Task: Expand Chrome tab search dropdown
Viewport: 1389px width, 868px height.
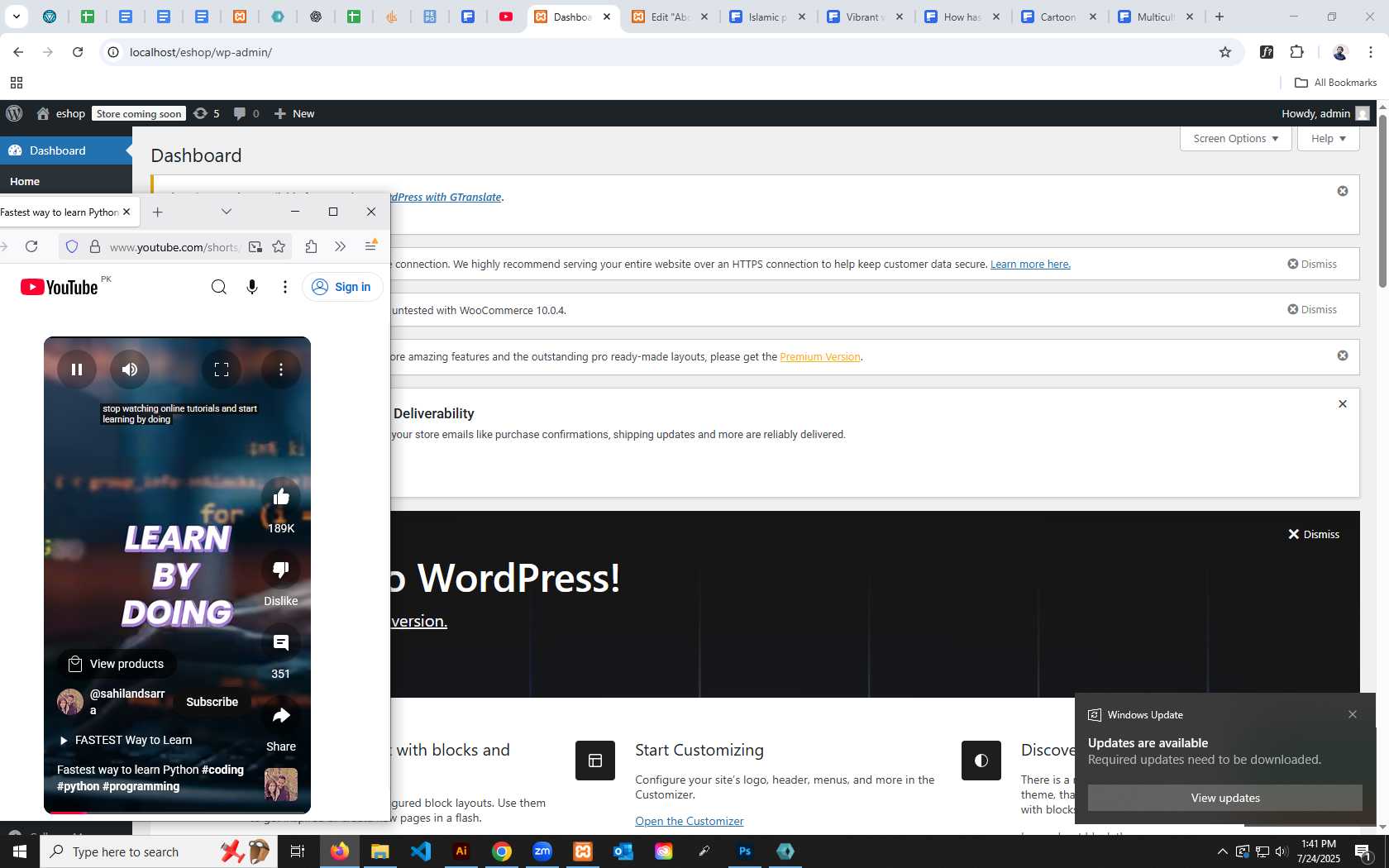Action: [x=17, y=17]
